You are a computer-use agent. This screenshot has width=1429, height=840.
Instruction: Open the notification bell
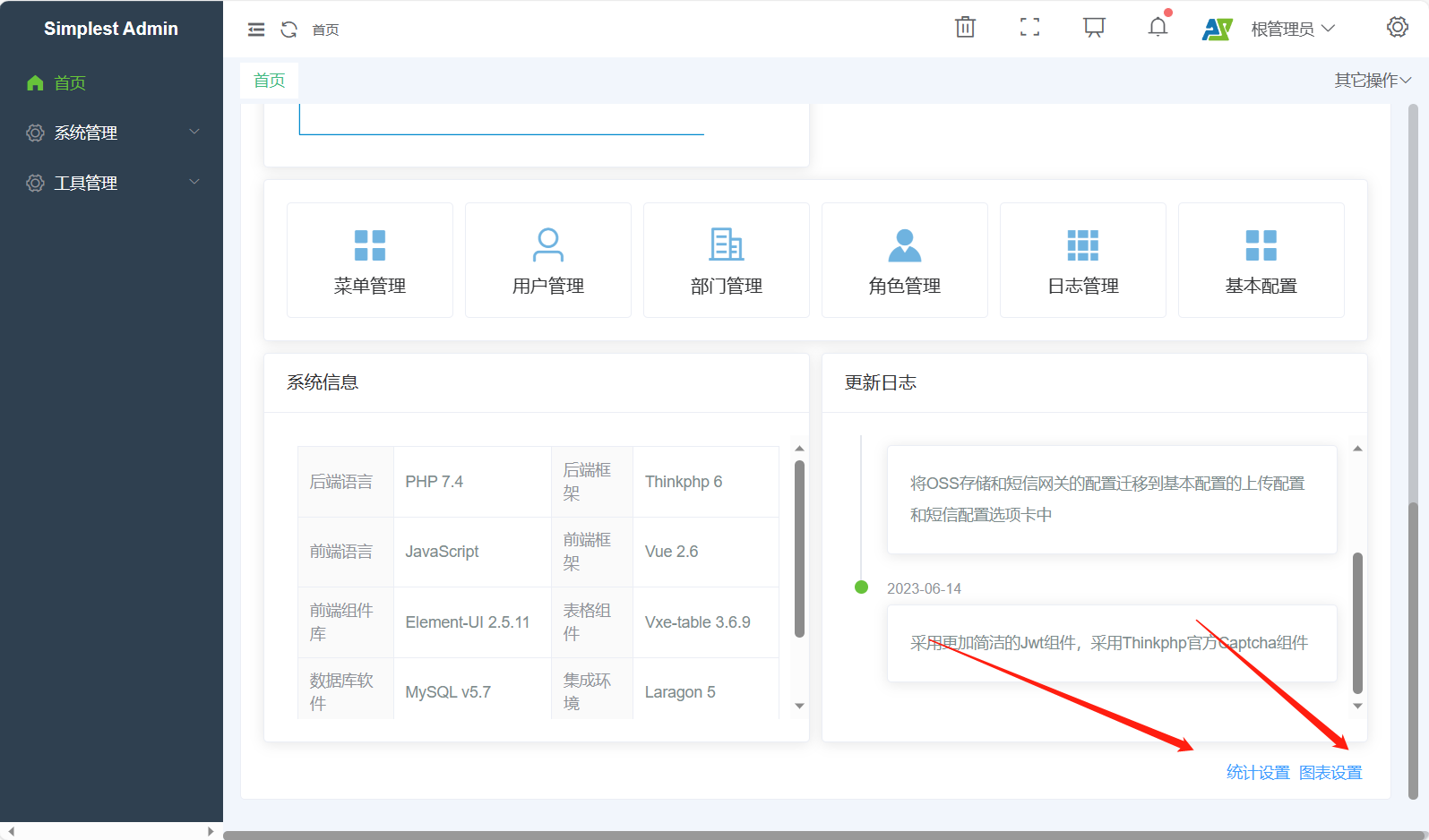(x=1158, y=28)
